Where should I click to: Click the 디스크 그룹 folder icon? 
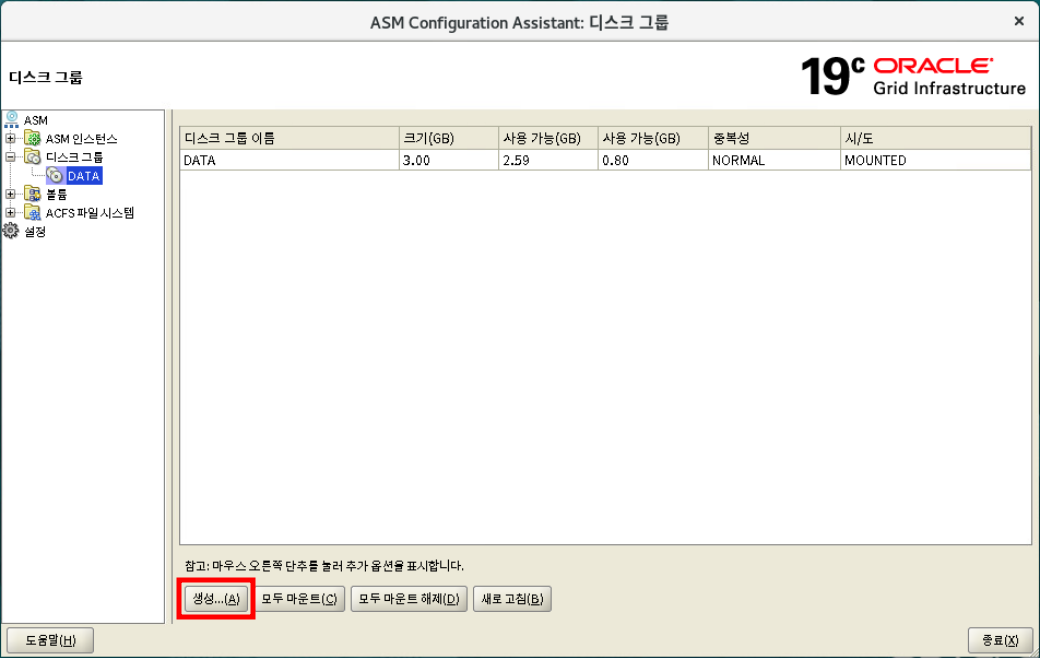click(x=32, y=157)
